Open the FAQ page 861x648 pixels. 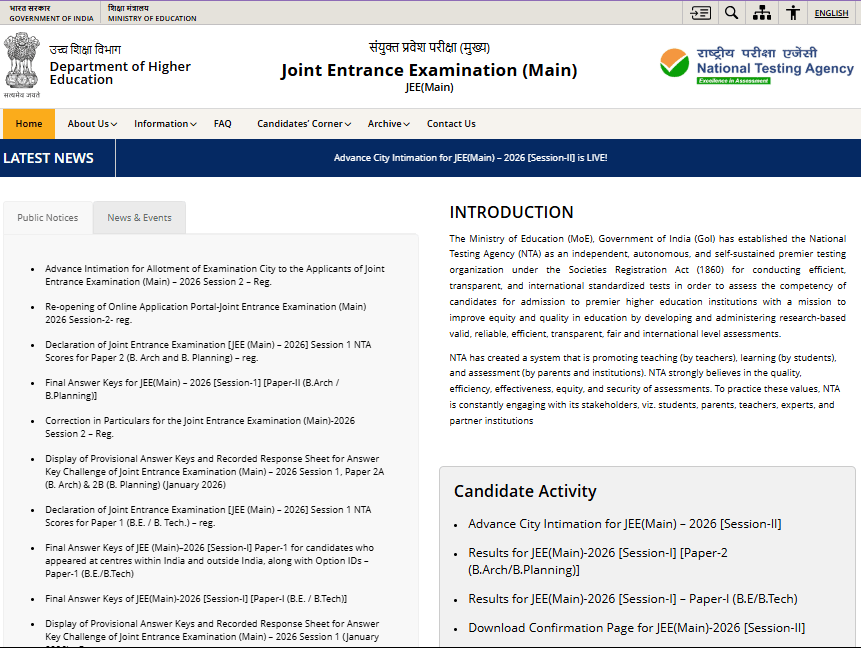pos(222,123)
